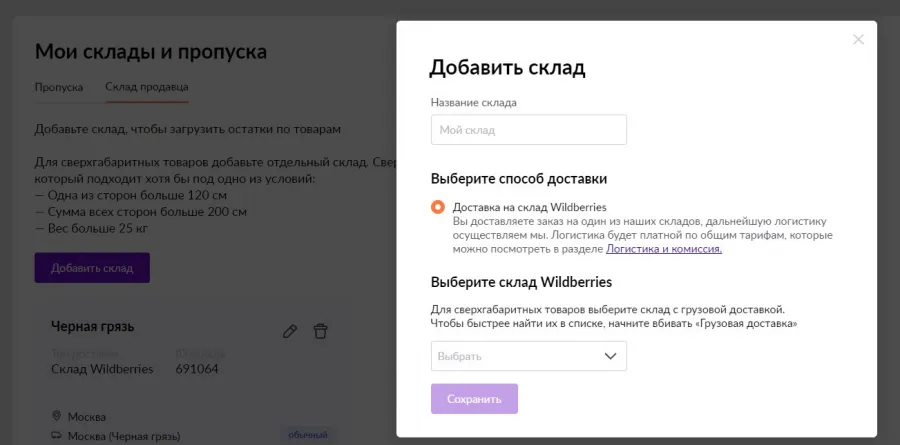Click the Выберите склад Wildberries heading
The image size is (900, 445).
click(x=521, y=283)
